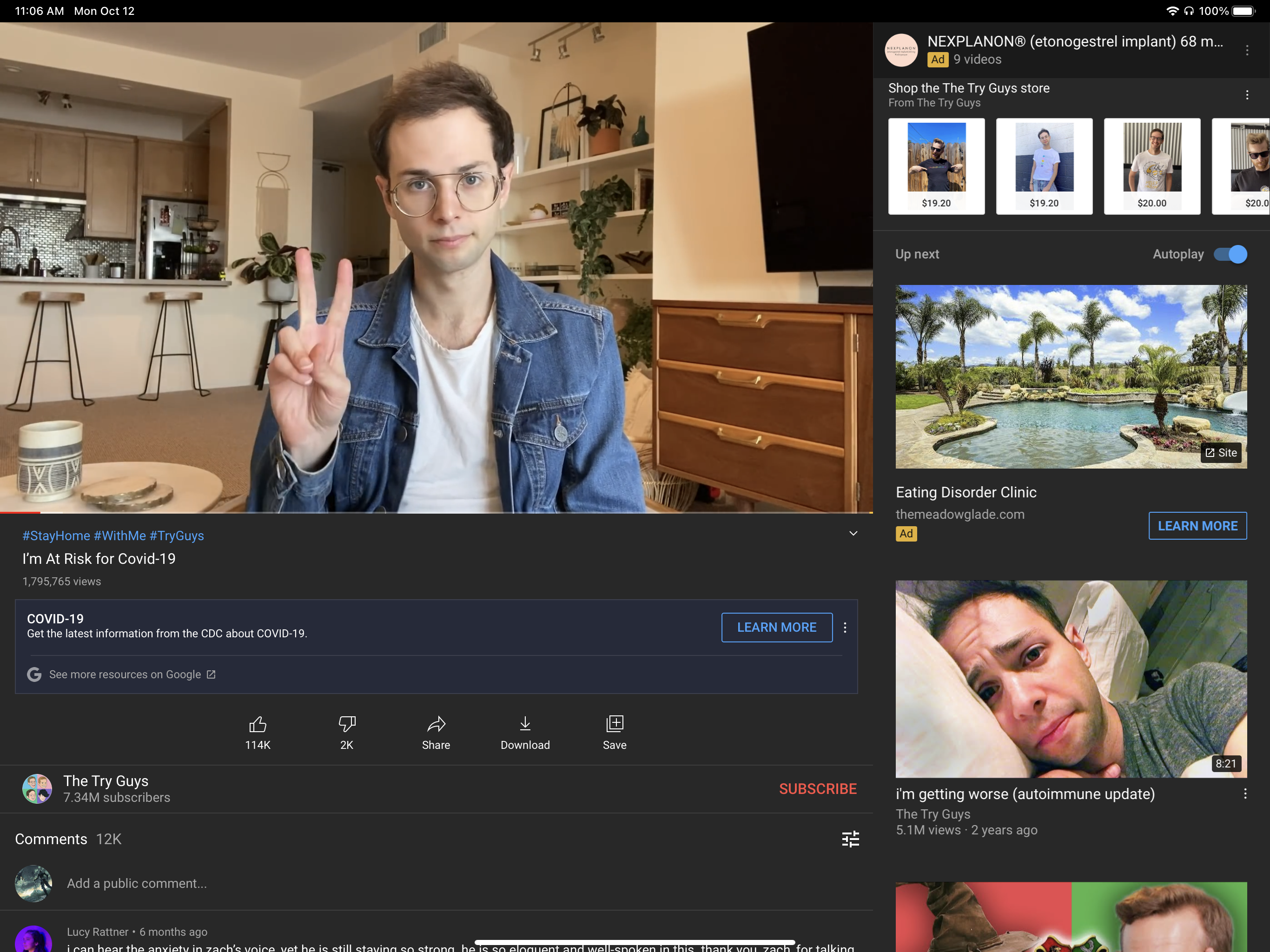Open options menu for Try Guys store shelf
The height and width of the screenshot is (952, 1270).
click(1247, 95)
